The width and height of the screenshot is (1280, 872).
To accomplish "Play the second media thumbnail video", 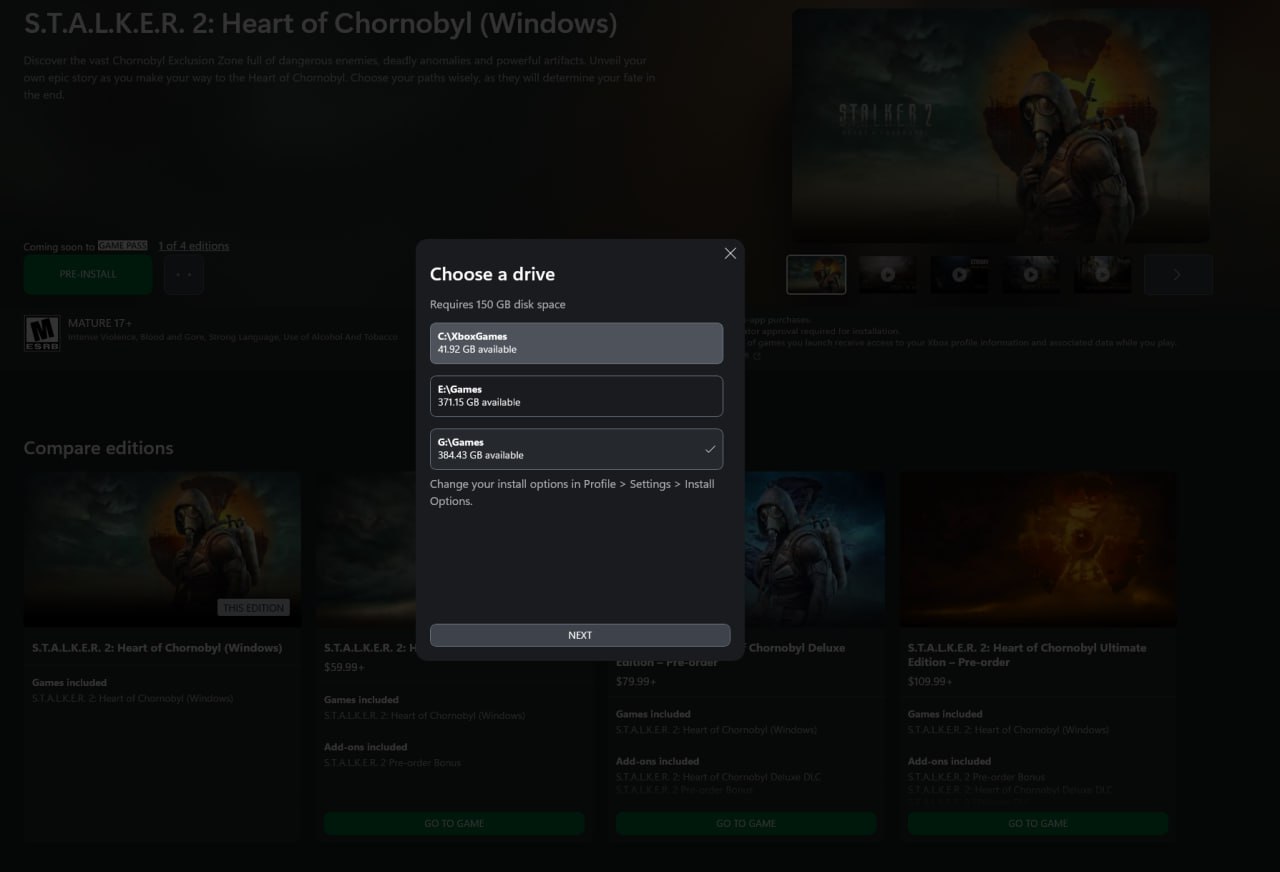I will tap(887, 274).
